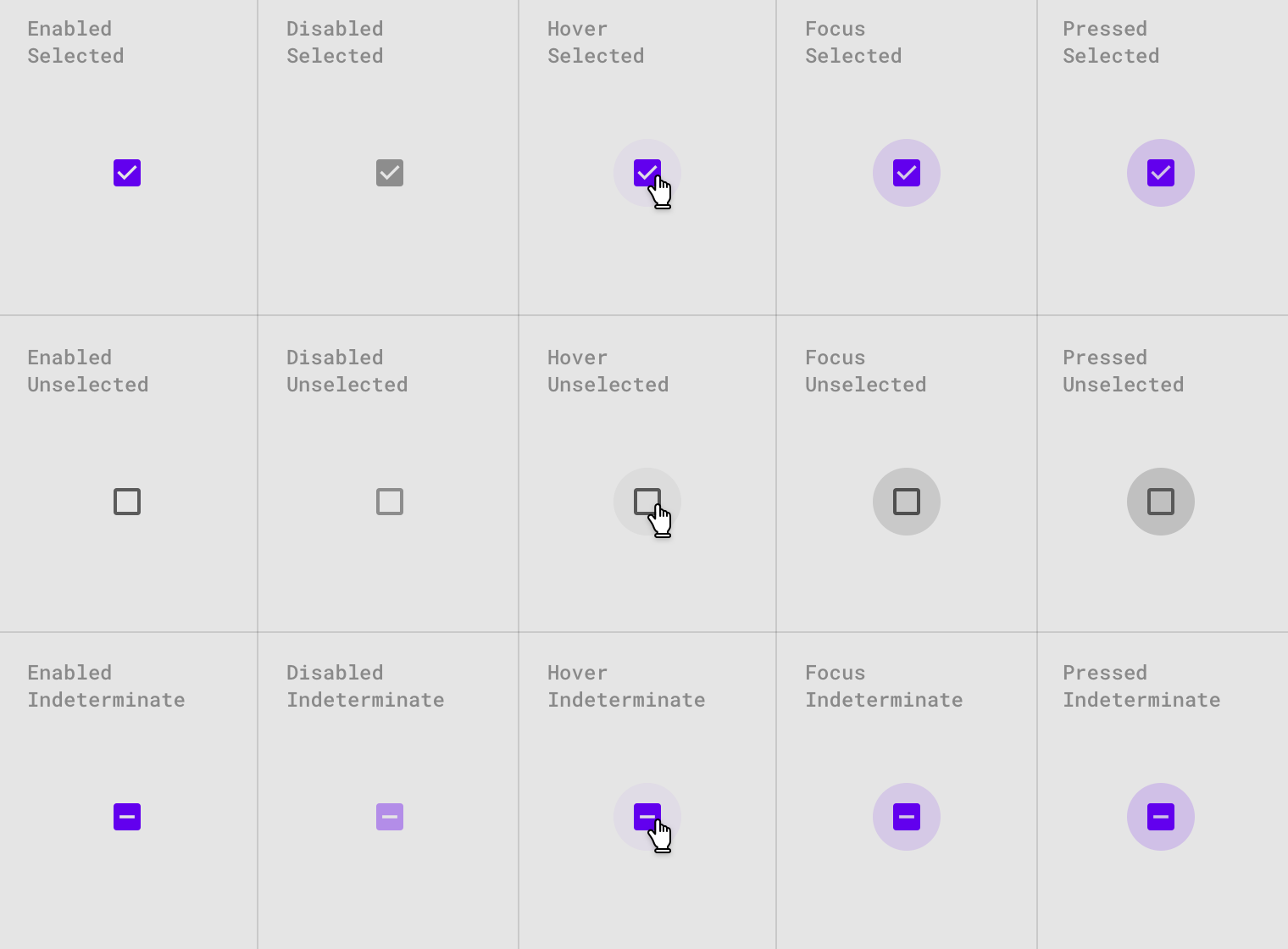Select the Focus Indeterminate checkbox
This screenshot has height=949, width=1288.
pyautogui.click(x=906, y=817)
